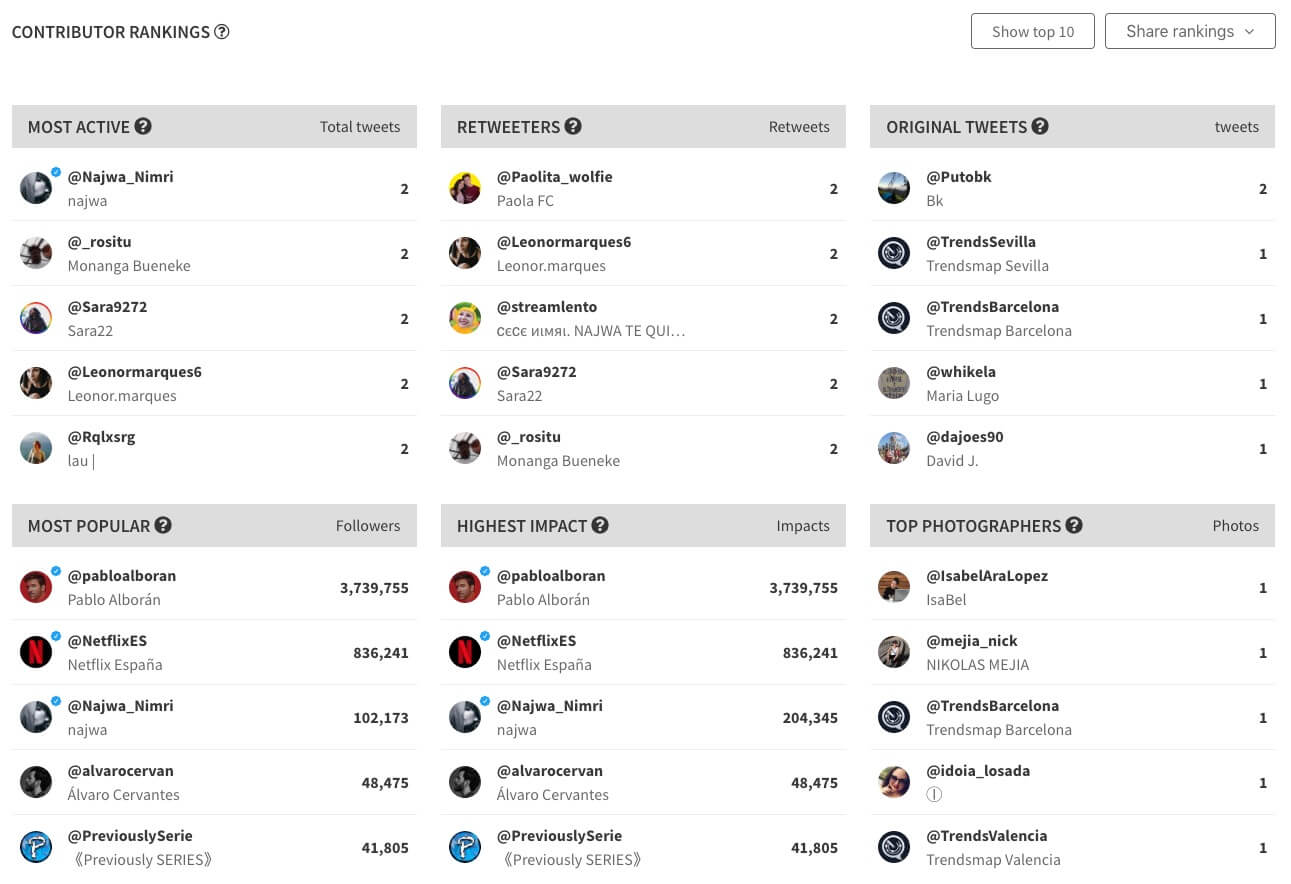Click the info icon below @idoia_losada
This screenshot has height=884, width=1291.
point(934,794)
